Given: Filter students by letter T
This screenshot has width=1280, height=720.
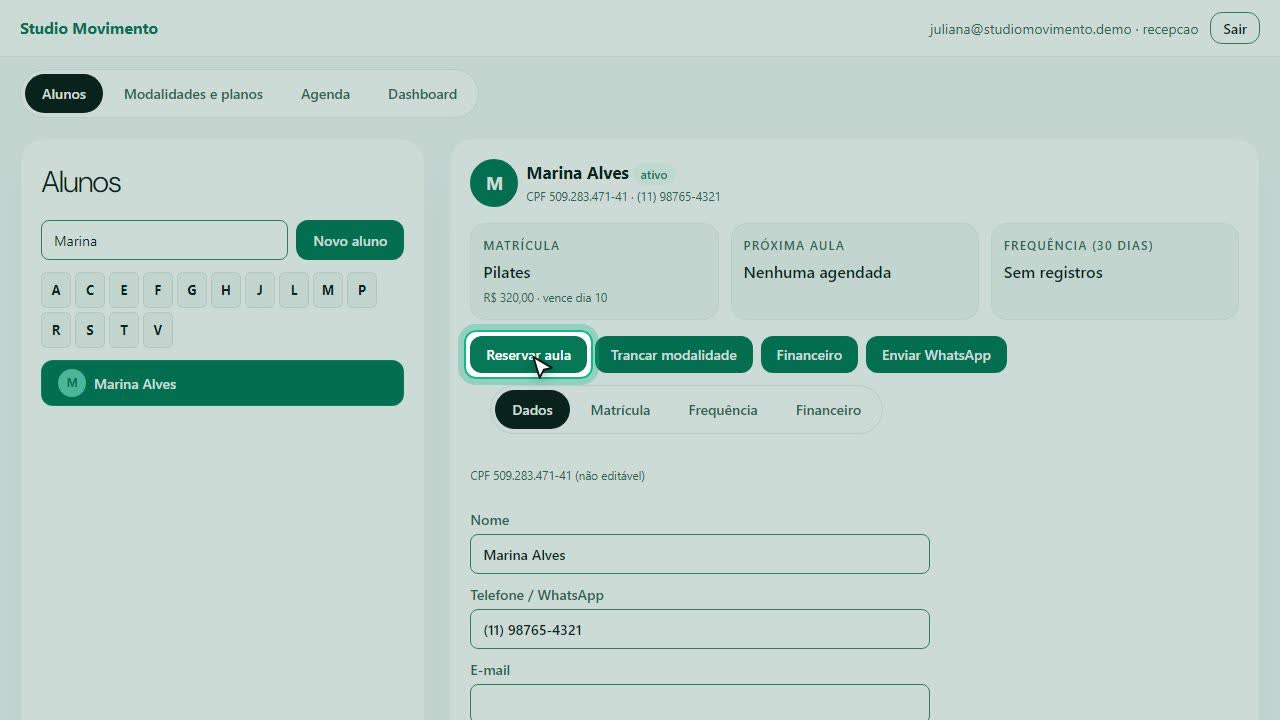Looking at the screenshot, I should coord(124,330).
